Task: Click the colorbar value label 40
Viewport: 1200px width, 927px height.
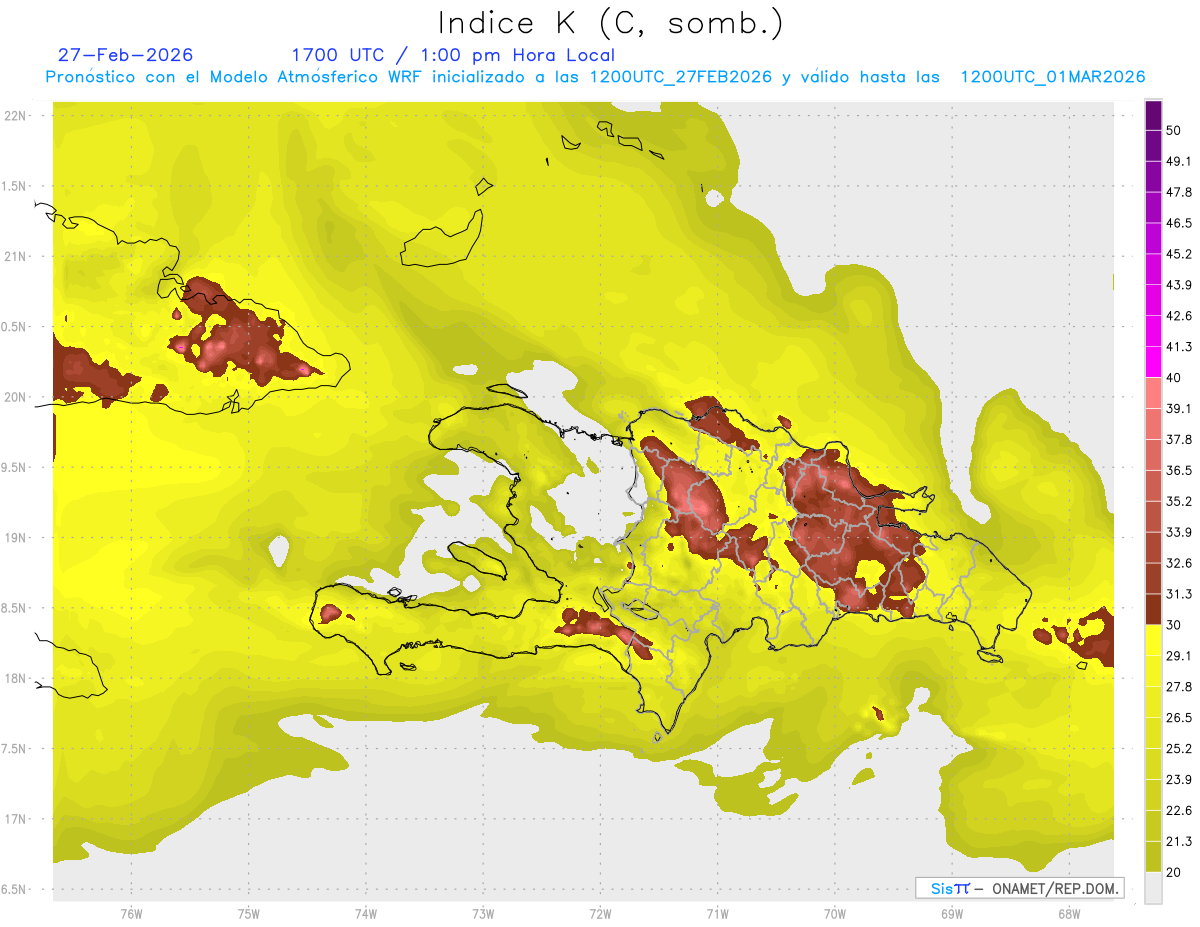Action: coord(1175,378)
